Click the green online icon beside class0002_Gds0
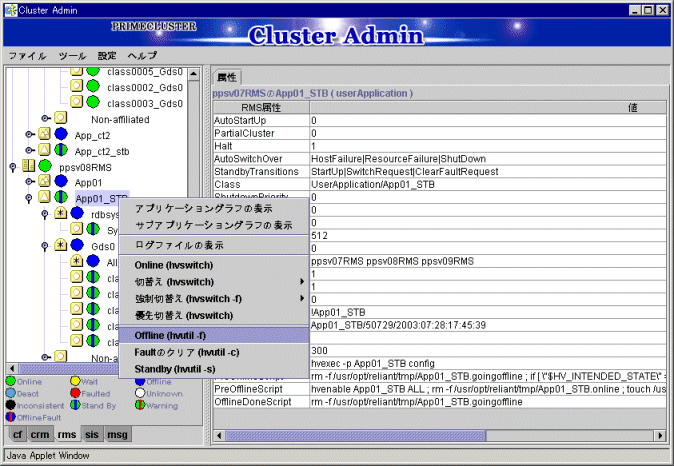 pyautogui.click(x=93, y=86)
